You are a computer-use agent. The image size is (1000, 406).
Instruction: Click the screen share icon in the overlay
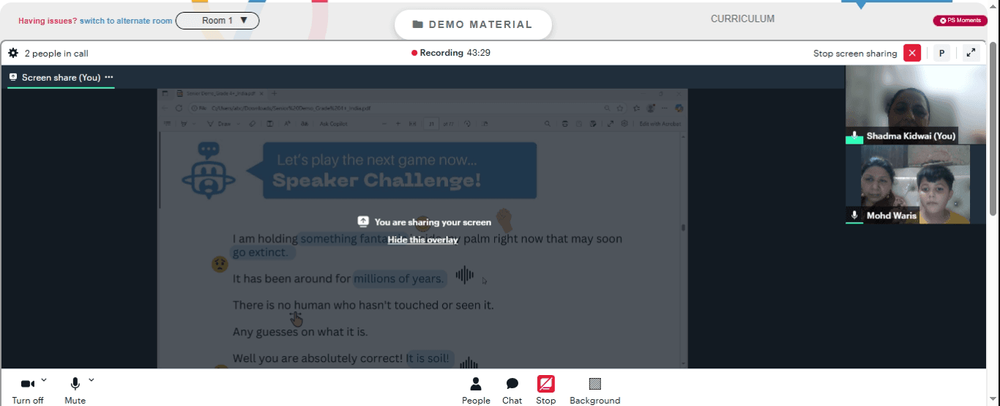coord(363,222)
